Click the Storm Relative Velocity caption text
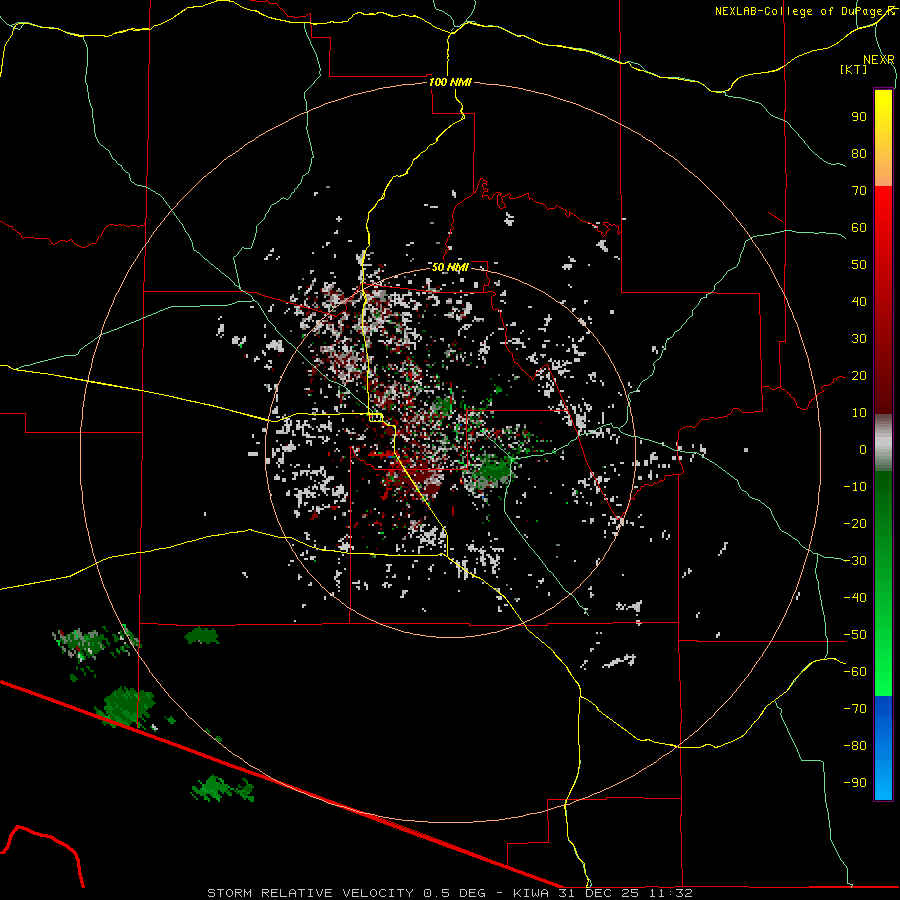The height and width of the screenshot is (900, 900). pos(449,893)
